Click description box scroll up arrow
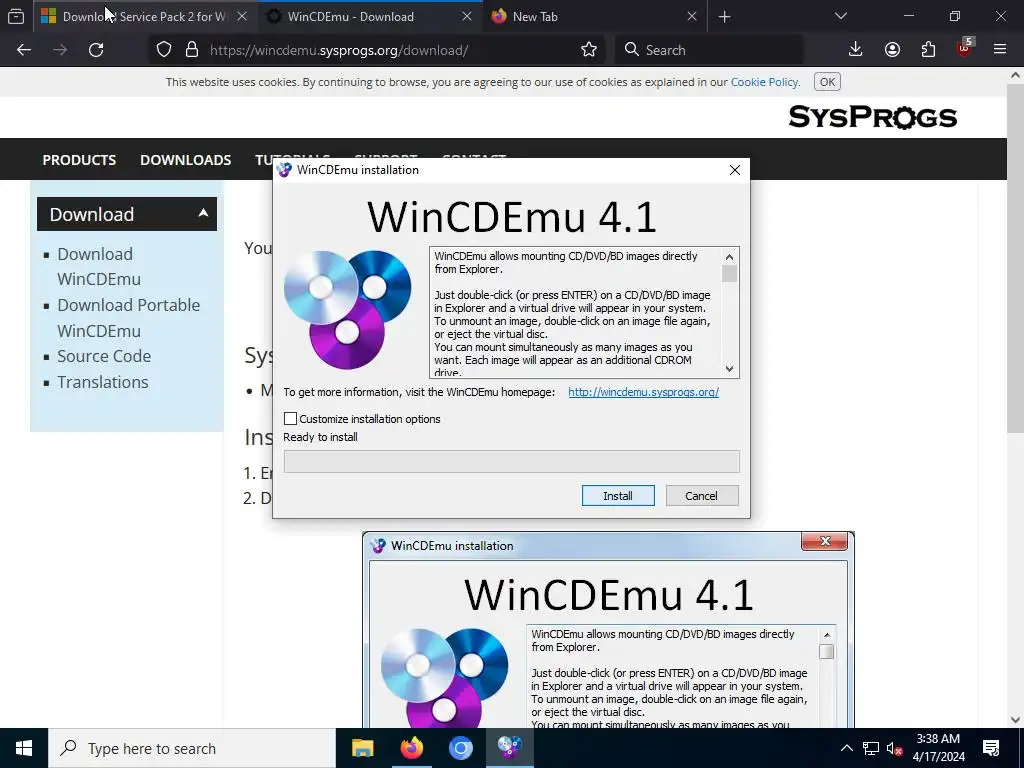1024x768 pixels. pyautogui.click(x=729, y=256)
